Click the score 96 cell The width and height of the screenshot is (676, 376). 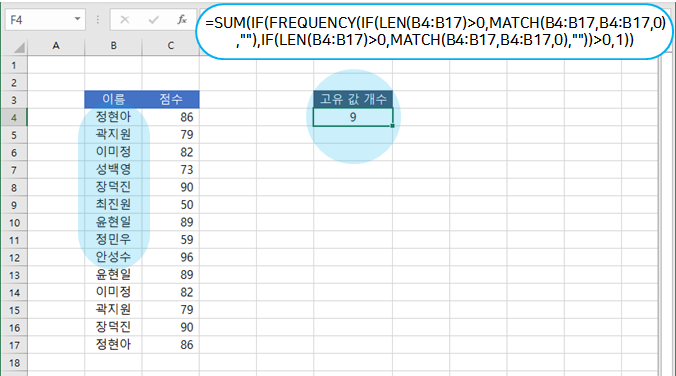171,257
